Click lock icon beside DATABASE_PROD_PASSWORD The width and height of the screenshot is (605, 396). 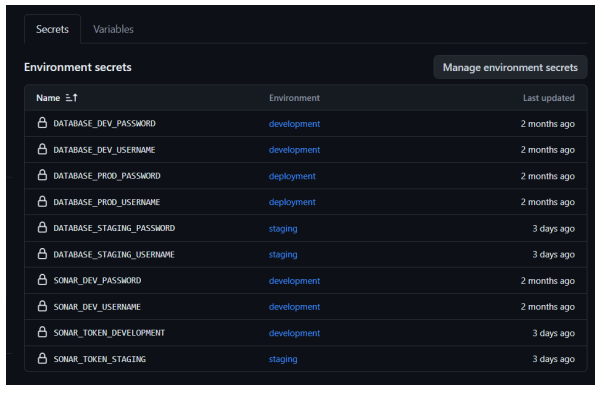click(42, 175)
